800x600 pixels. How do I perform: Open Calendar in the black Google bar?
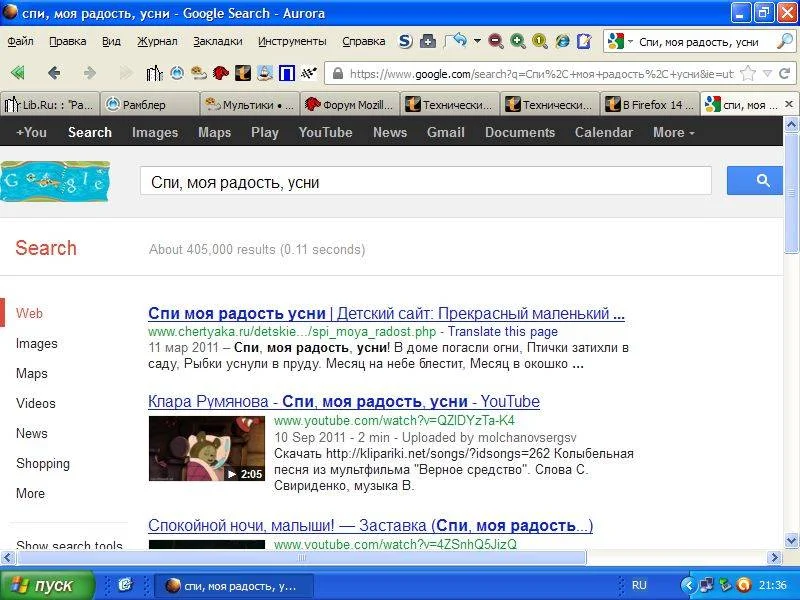click(604, 132)
